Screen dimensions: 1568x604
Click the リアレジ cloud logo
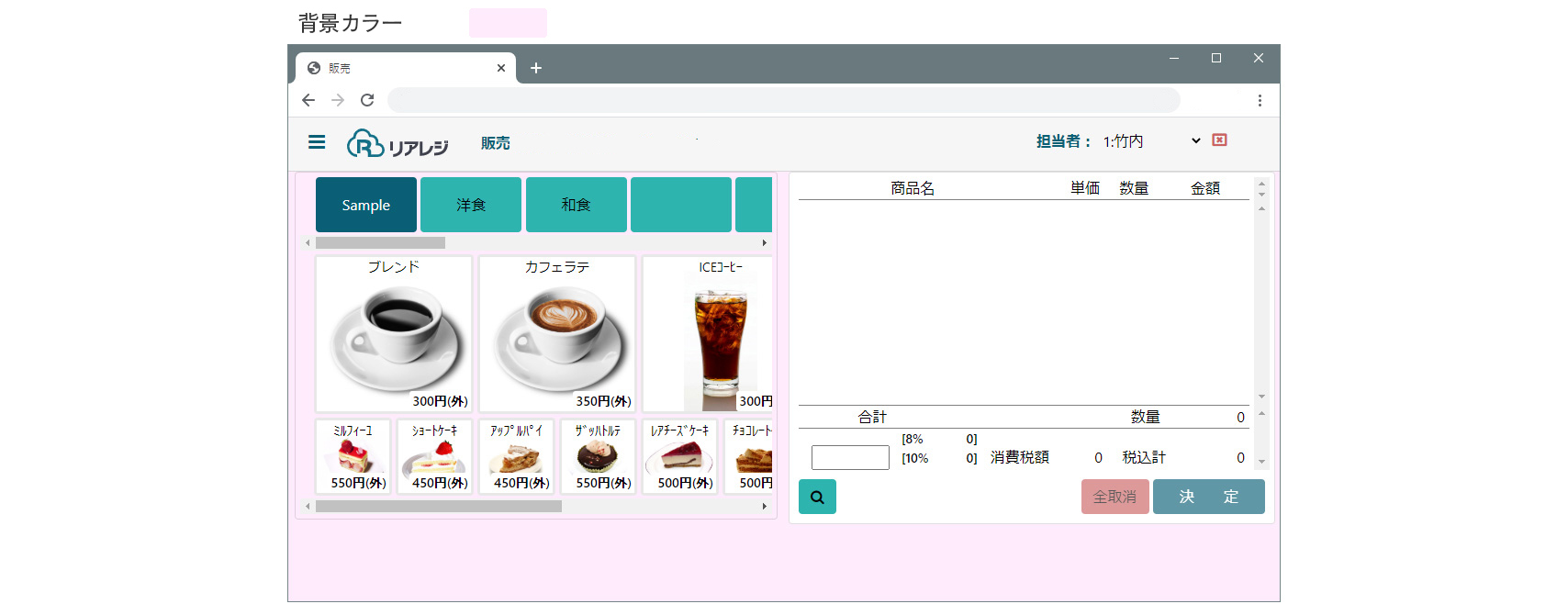point(398,143)
